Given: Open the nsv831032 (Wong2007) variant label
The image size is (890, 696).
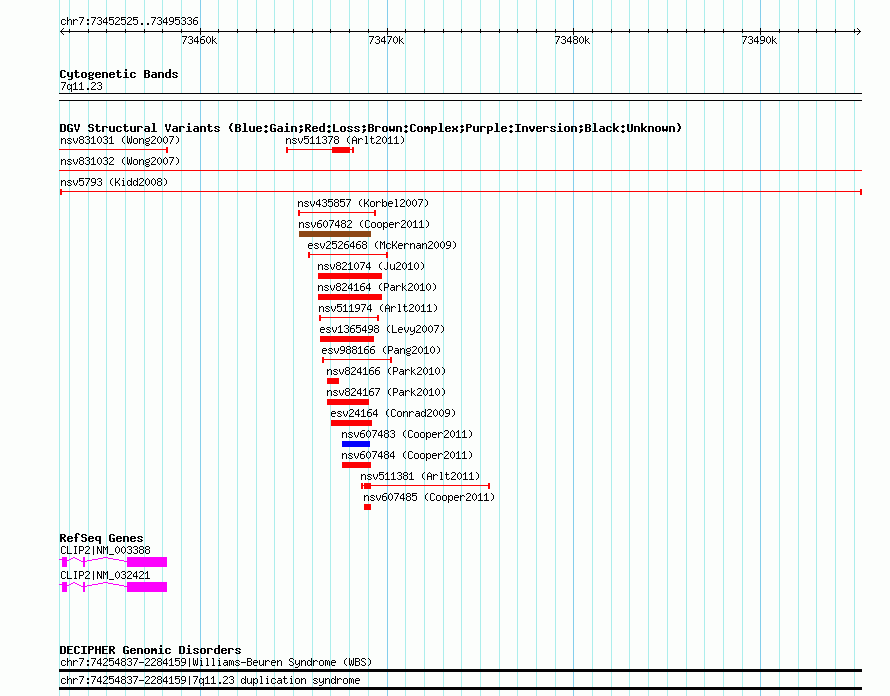Looking at the screenshot, I should (120, 161).
